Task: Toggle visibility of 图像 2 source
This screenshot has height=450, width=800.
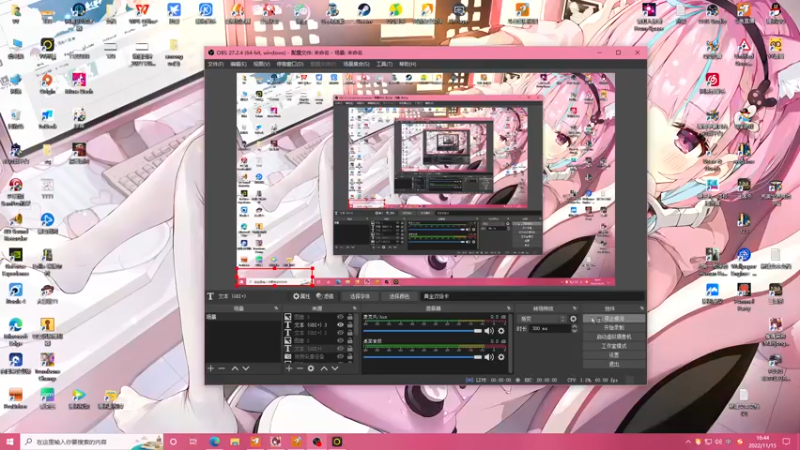Action: click(340, 340)
